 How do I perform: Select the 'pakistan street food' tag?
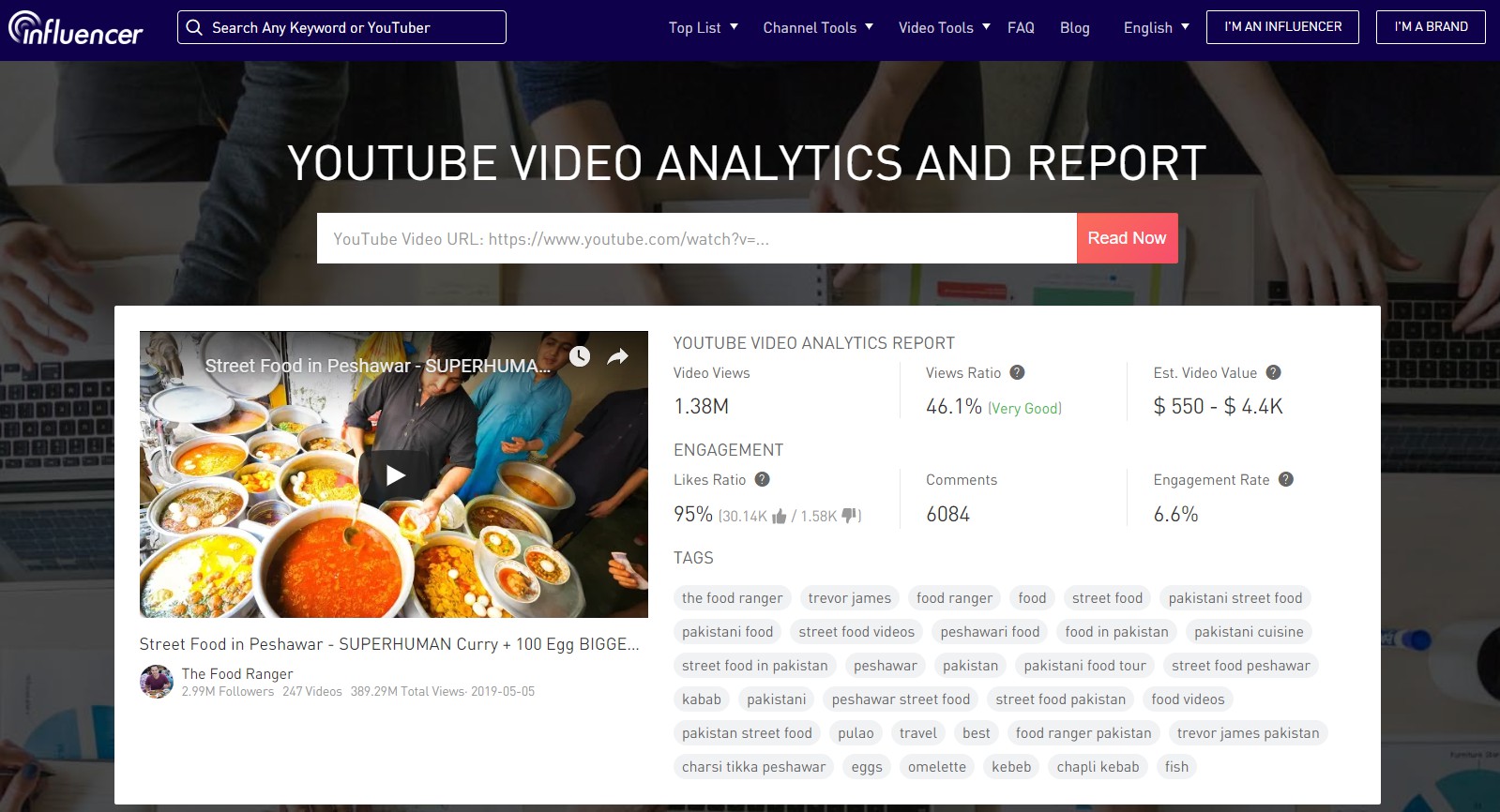point(747,733)
